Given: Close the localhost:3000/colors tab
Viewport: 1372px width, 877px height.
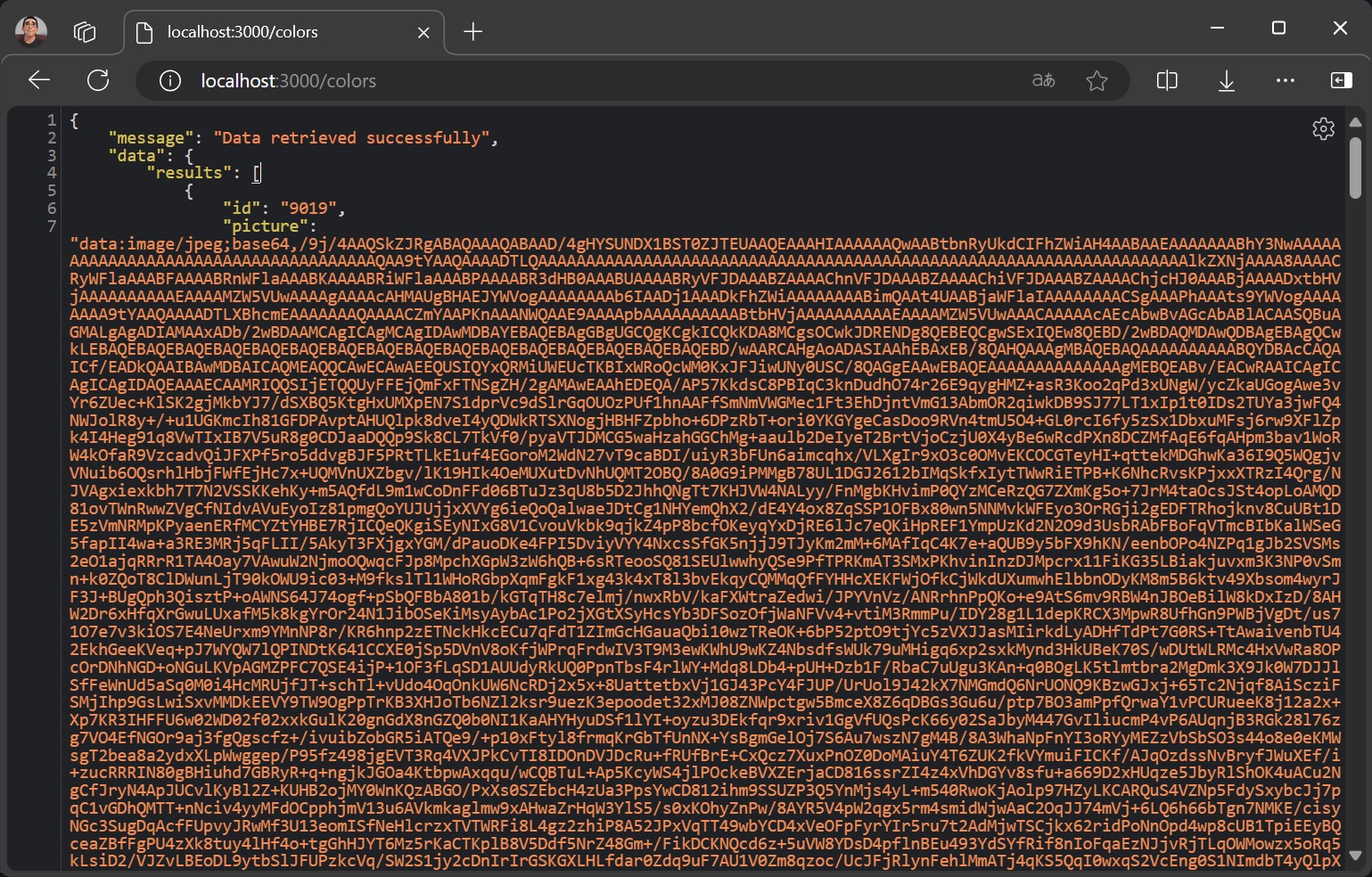Looking at the screenshot, I should pyautogui.click(x=423, y=32).
